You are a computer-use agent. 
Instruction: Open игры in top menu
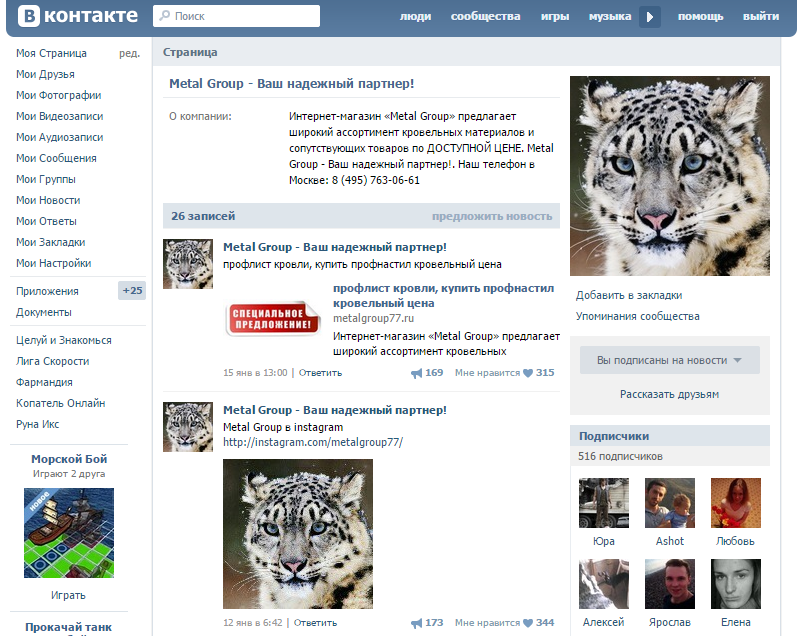pos(555,16)
